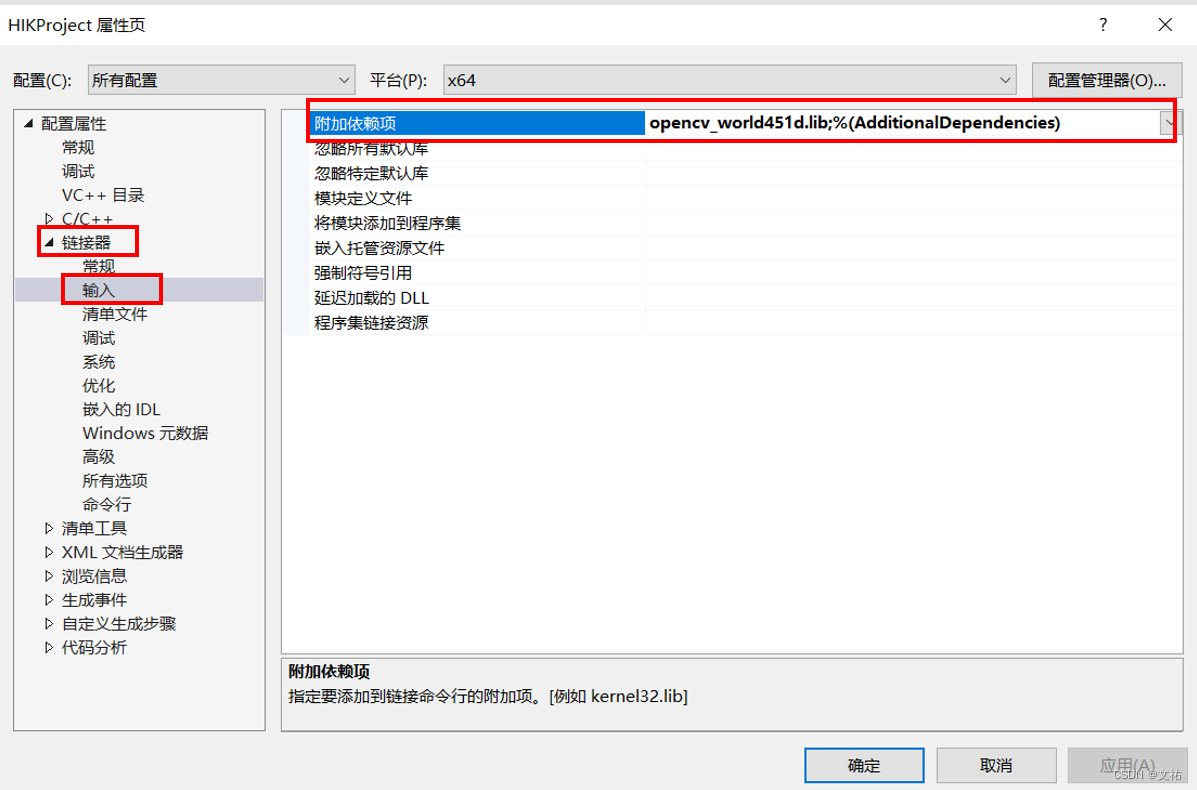1197x790 pixels.
Task: Select Windows 元数据 in the tree
Action: point(145,434)
